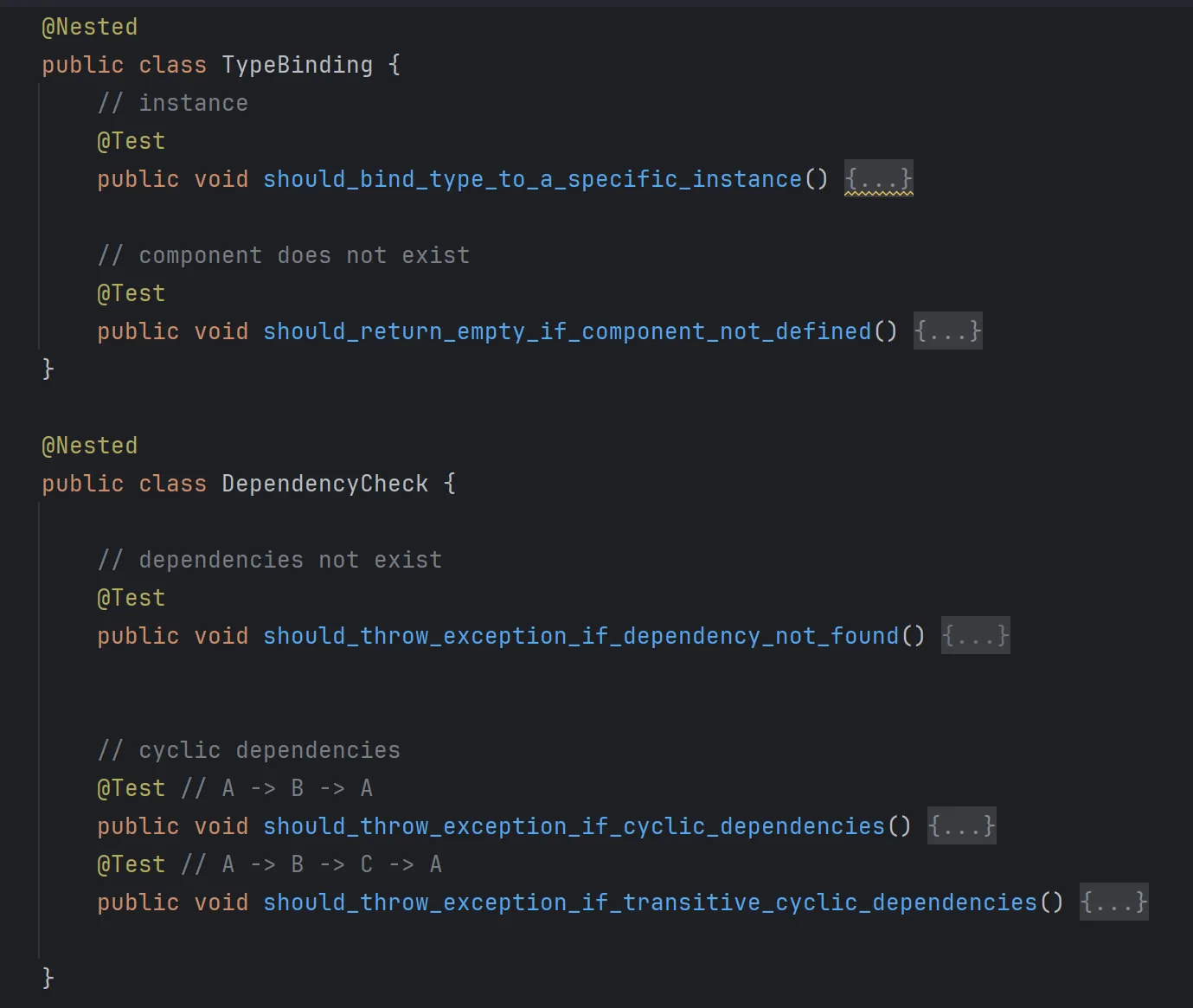Click the should_throw_exception_if_cyclic_dependencies method name
This screenshot has height=1008, width=1193.
pyautogui.click(x=574, y=826)
